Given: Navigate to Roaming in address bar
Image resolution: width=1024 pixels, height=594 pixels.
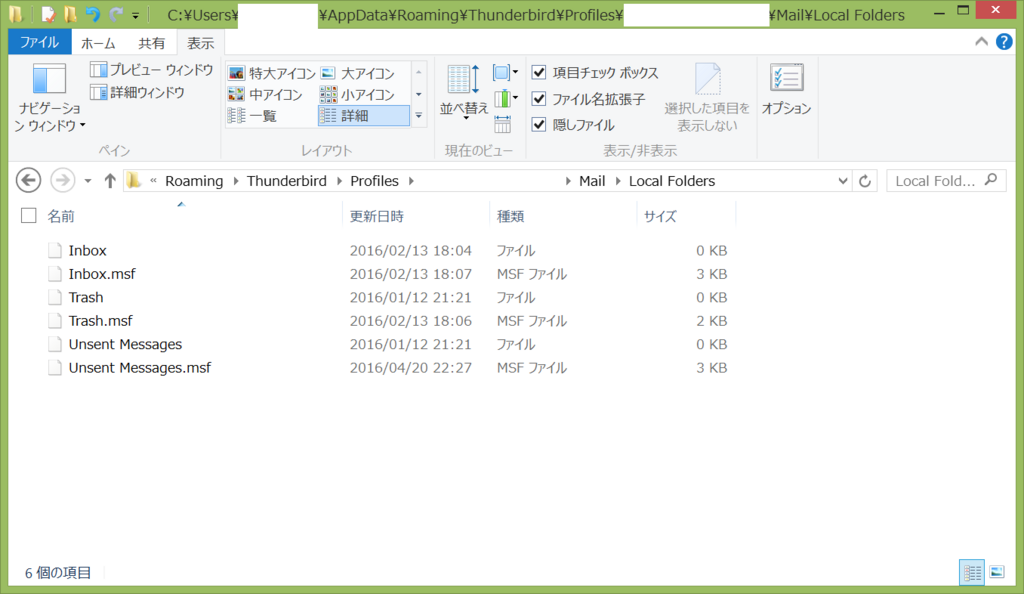Looking at the screenshot, I should 194,181.
